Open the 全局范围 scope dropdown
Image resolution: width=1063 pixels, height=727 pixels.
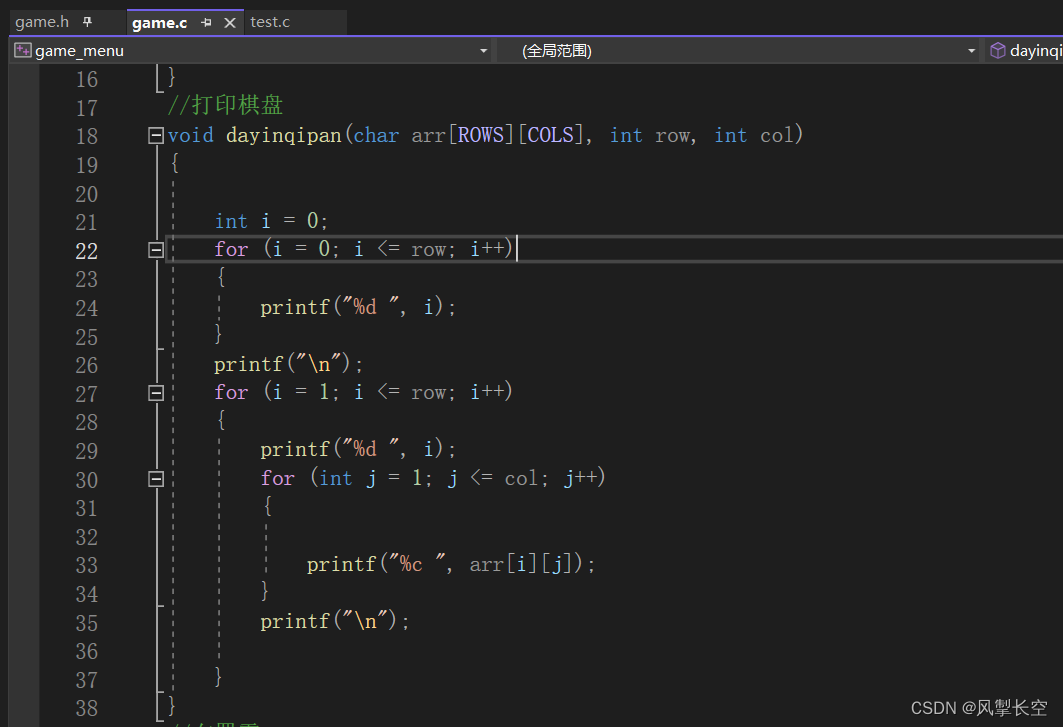click(971, 51)
